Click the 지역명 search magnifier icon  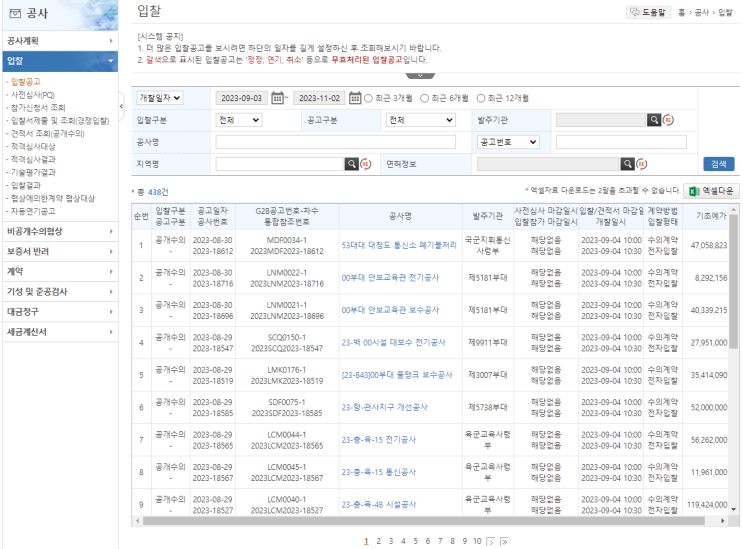coord(352,164)
